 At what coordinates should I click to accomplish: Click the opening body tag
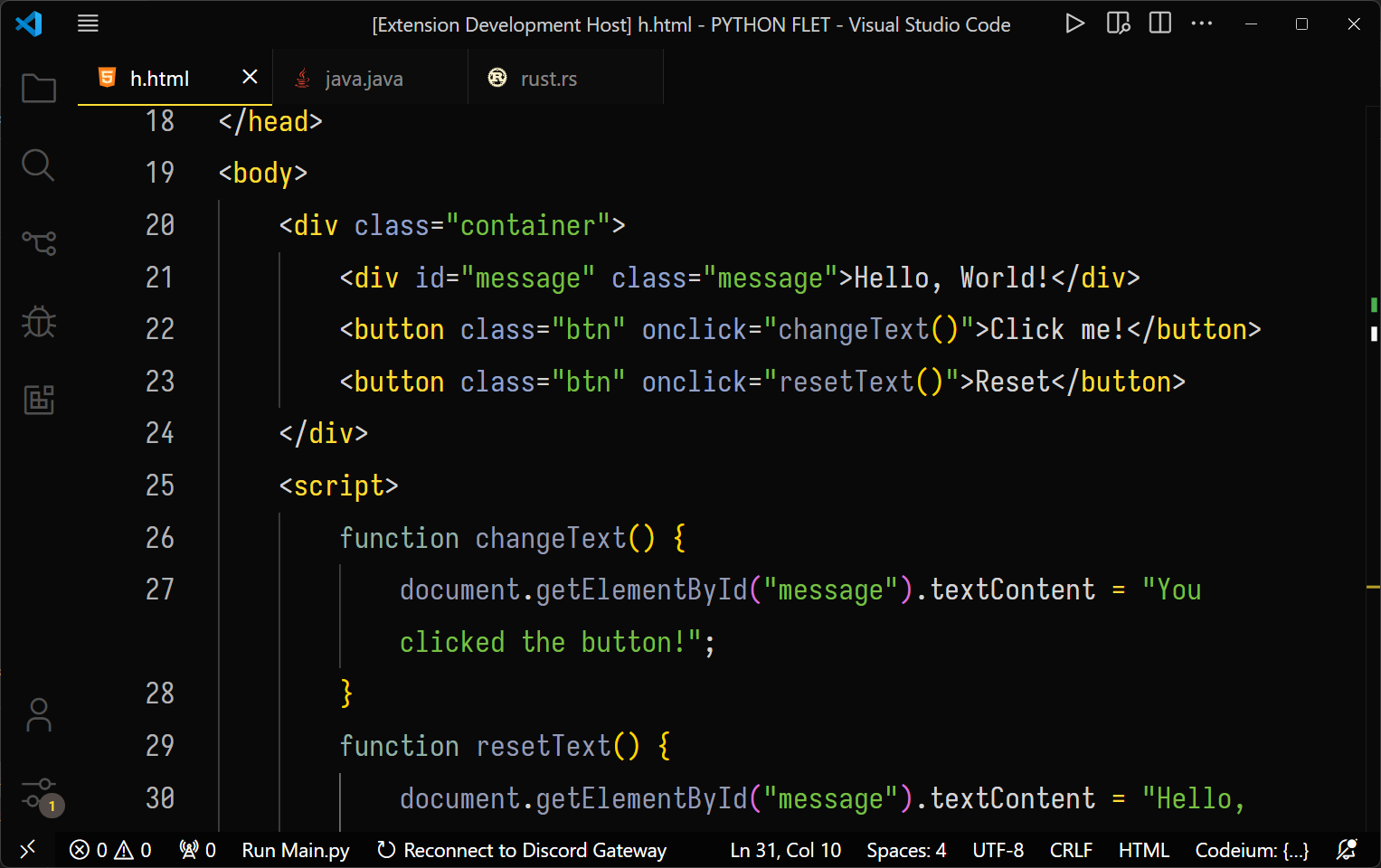coord(263,173)
